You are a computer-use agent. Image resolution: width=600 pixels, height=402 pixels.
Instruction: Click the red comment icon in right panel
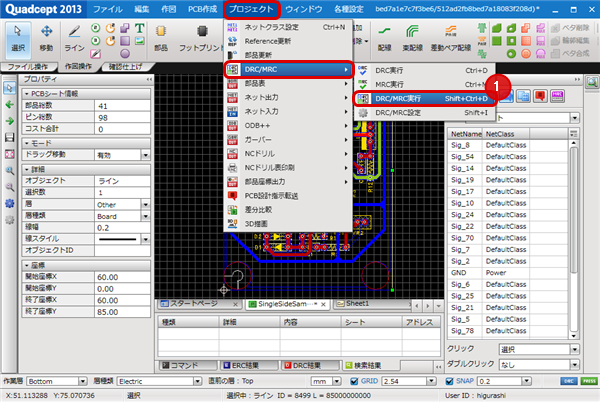(540, 96)
